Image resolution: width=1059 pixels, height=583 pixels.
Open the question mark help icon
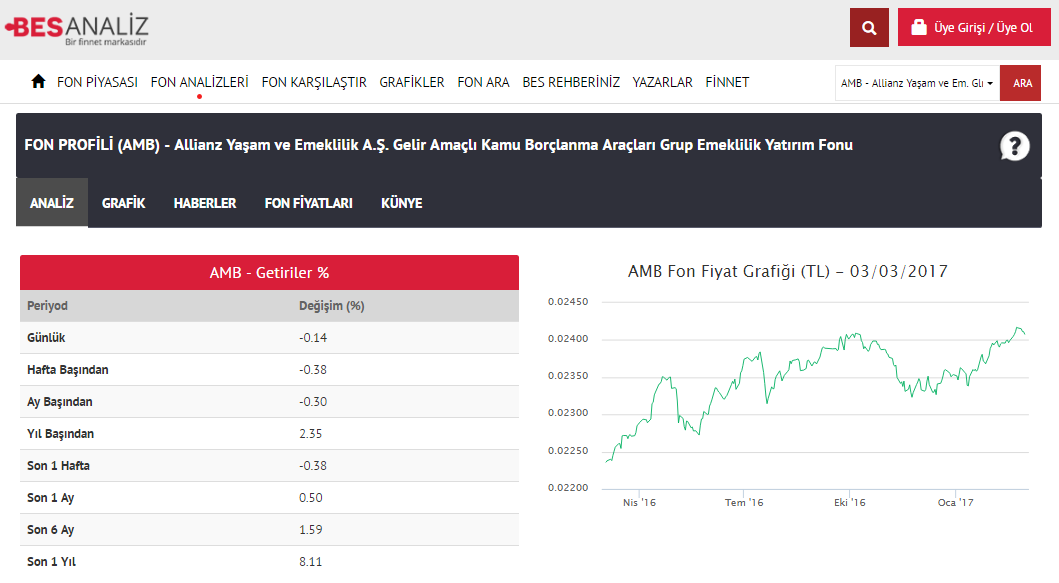1014,146
